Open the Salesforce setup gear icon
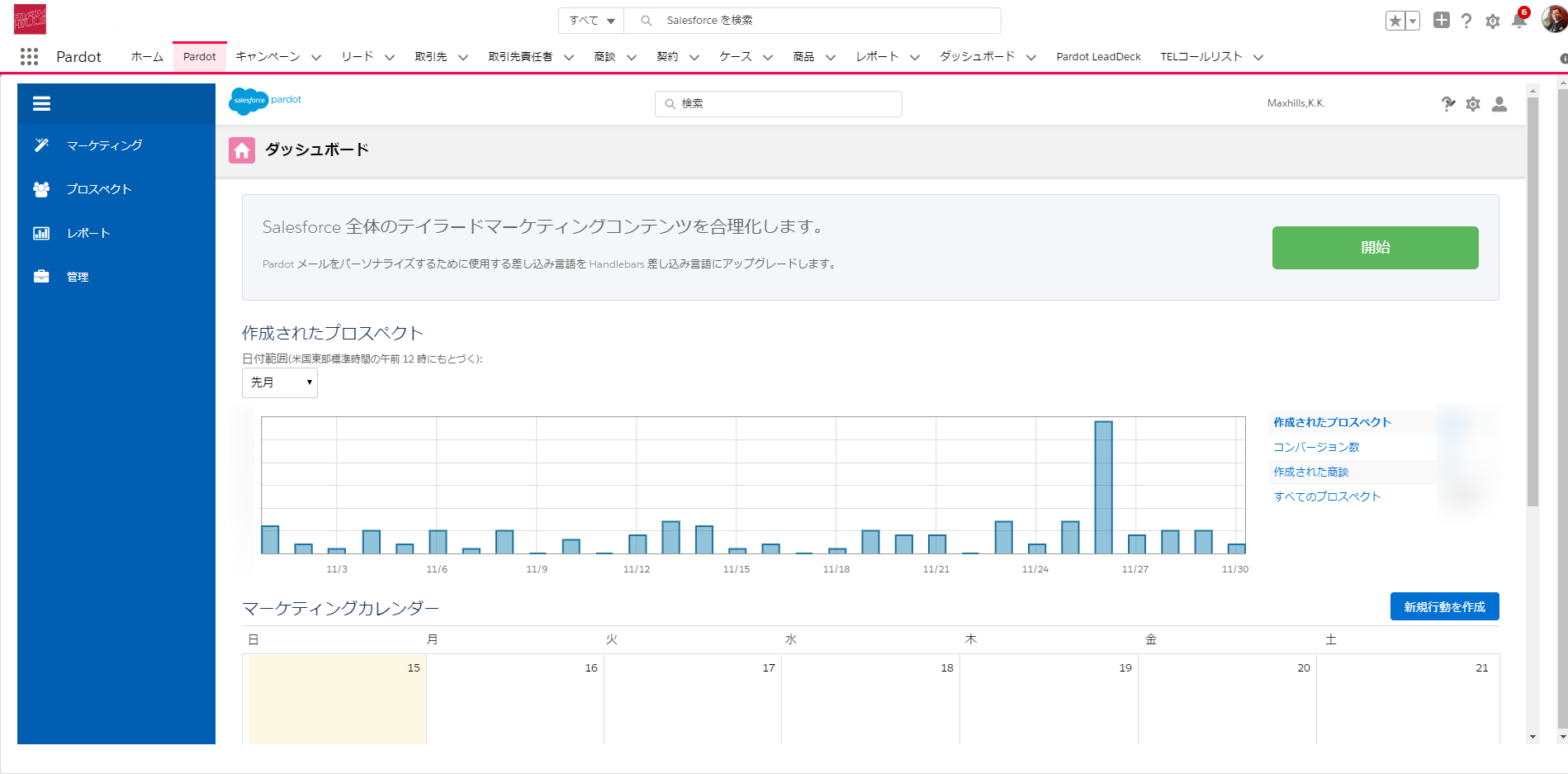 [1492, 21]
